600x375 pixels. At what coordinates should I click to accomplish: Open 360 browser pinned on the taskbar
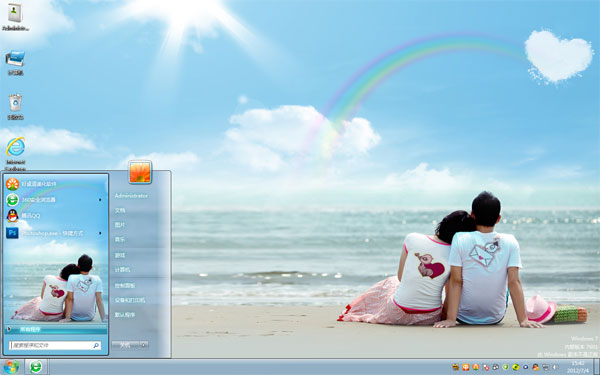tap(36, 367)
